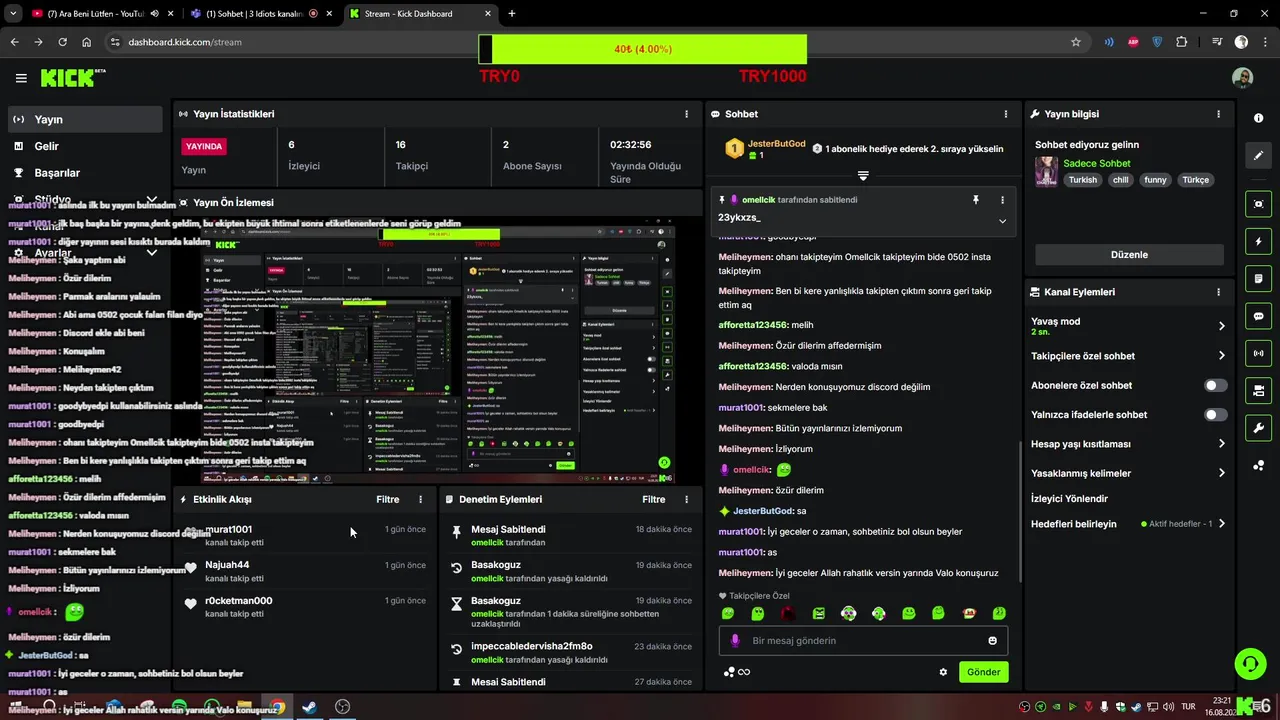1280x720 pixels.
Task: Click the bubbles icon below the message box
Action: 729,672
